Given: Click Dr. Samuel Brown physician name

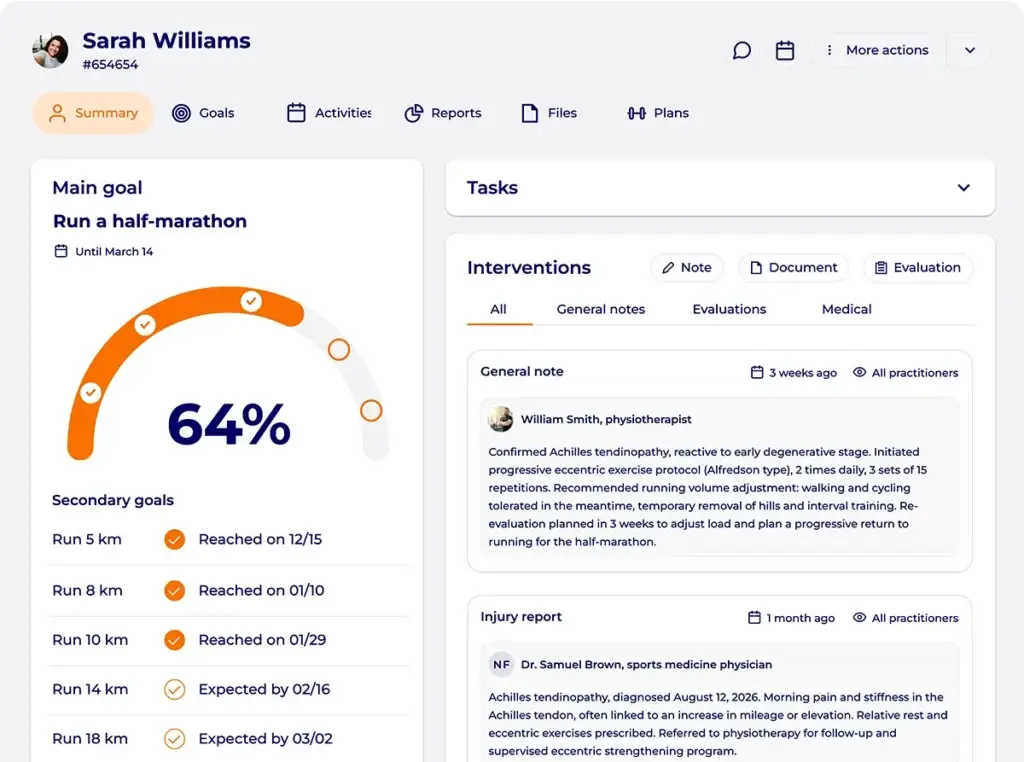Looking at the screenshot, I should pos(647,665).
